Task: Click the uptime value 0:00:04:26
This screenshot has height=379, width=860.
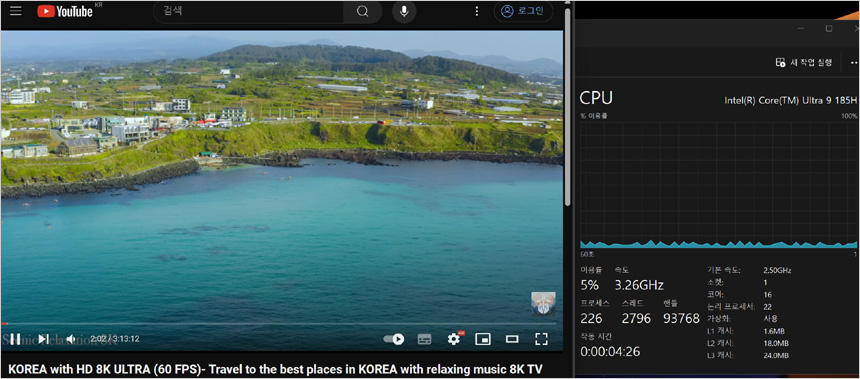Action: (610, 352)
